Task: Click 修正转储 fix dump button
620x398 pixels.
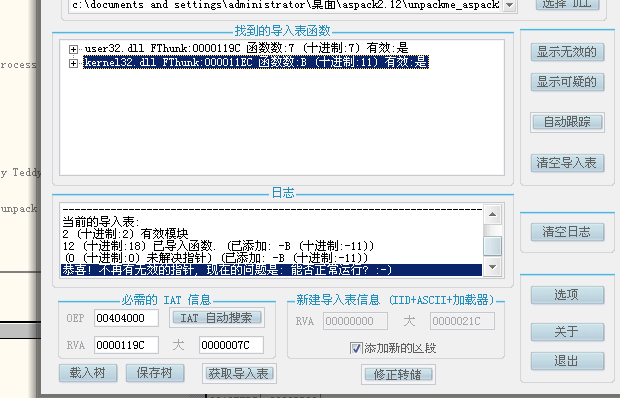Action: [398, 374]
